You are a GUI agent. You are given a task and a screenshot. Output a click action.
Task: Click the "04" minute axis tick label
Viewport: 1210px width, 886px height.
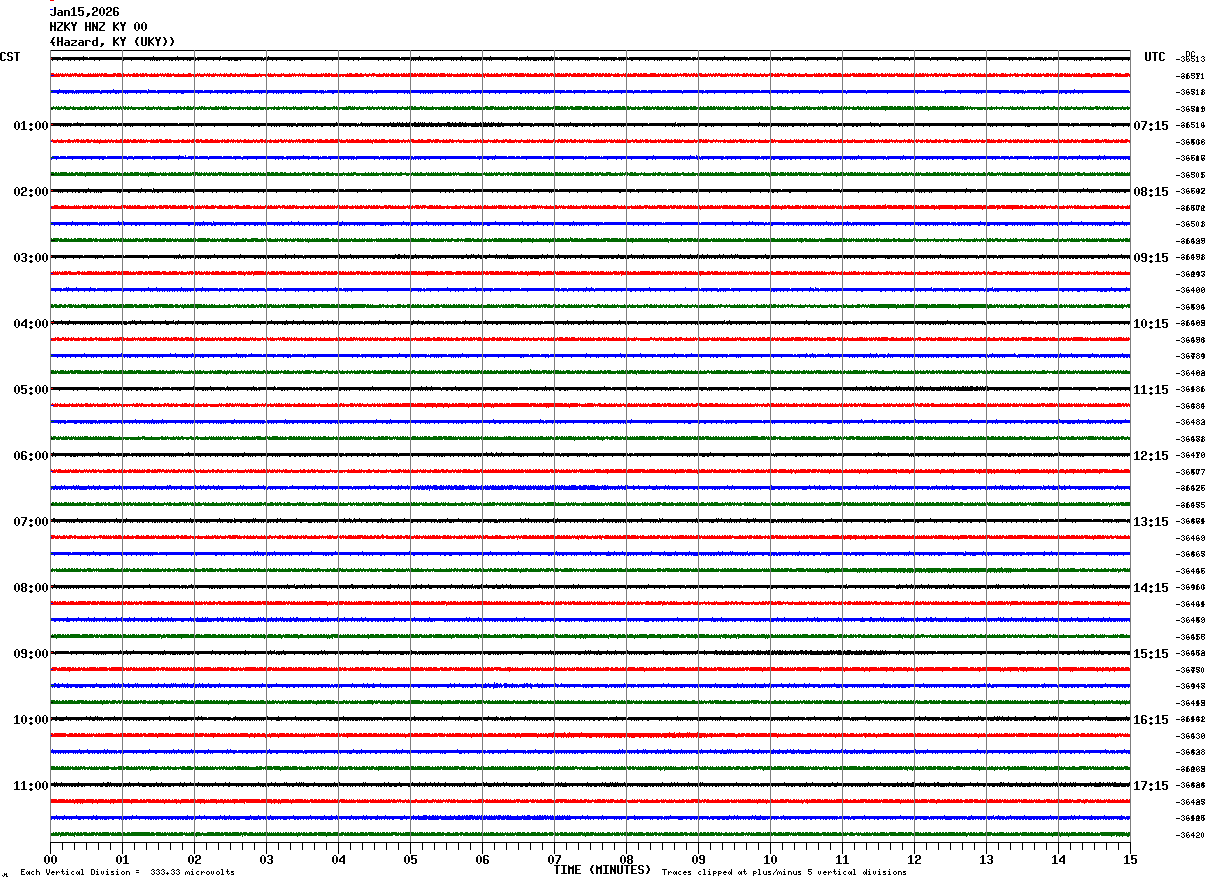[338, 859]
